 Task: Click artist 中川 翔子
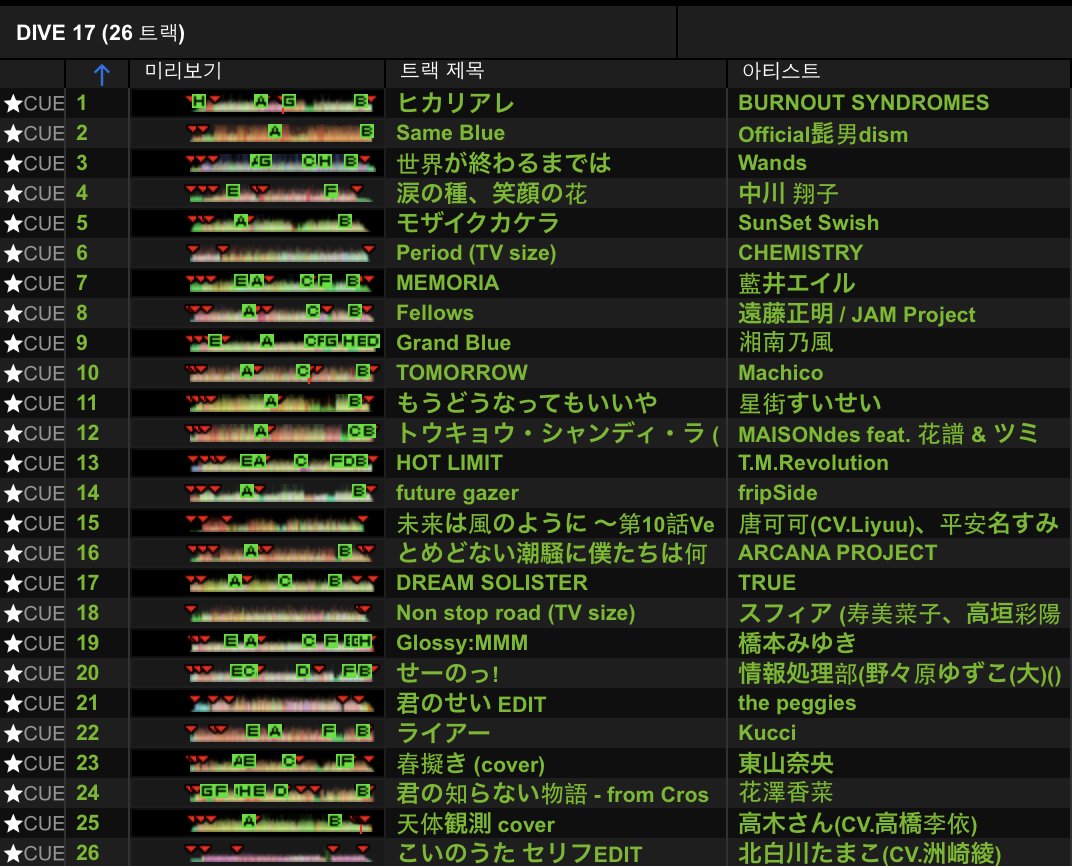click(x=788, y=193)
